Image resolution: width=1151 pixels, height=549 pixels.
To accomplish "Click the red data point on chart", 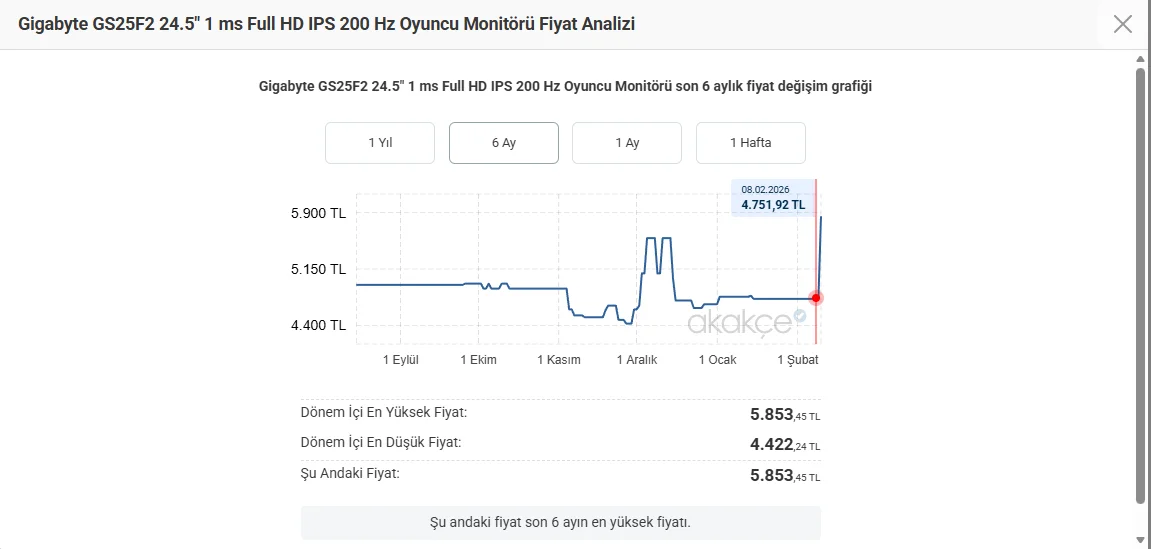I will (816, 298).
